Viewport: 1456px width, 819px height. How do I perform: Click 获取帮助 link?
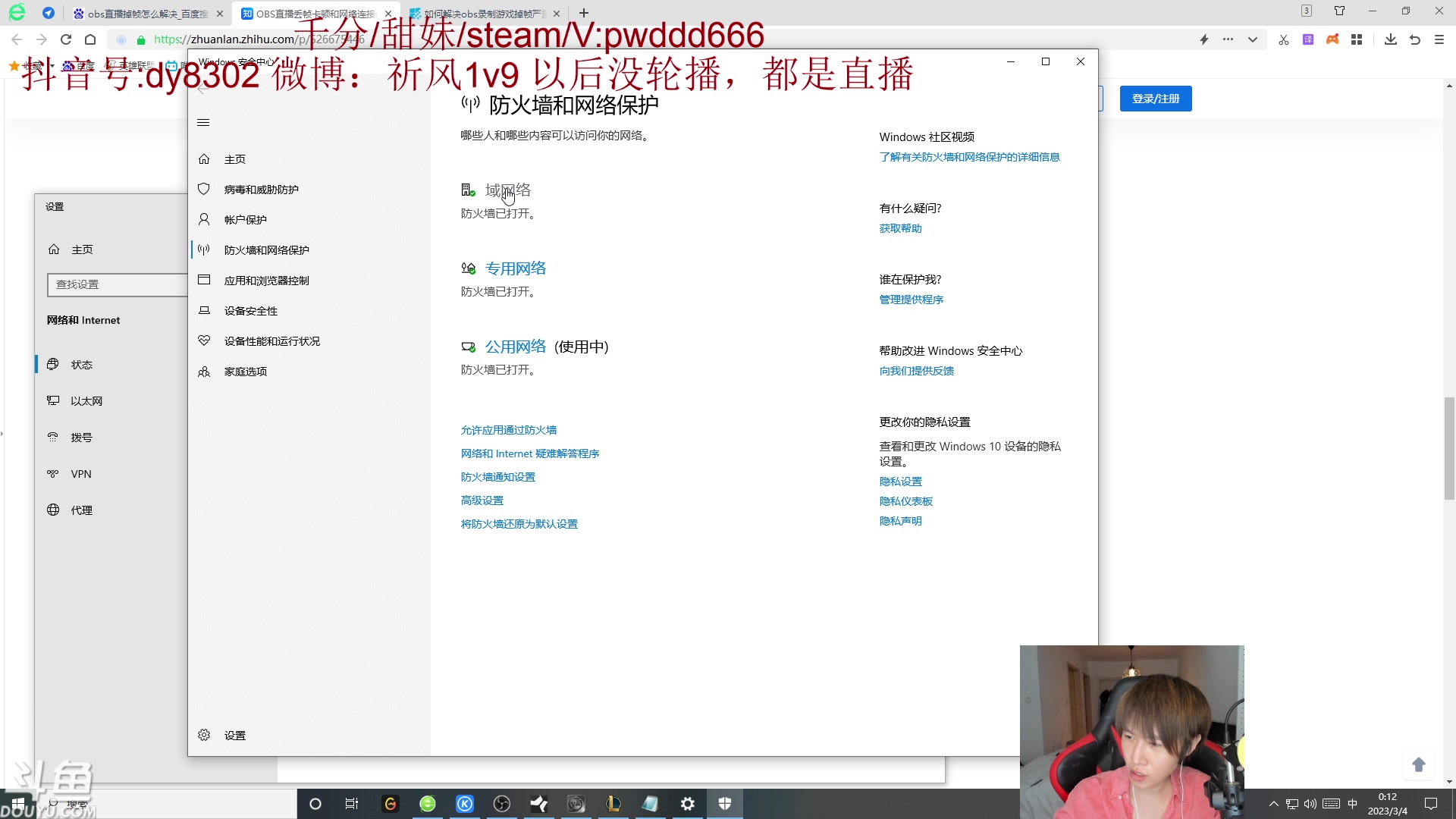901,228
